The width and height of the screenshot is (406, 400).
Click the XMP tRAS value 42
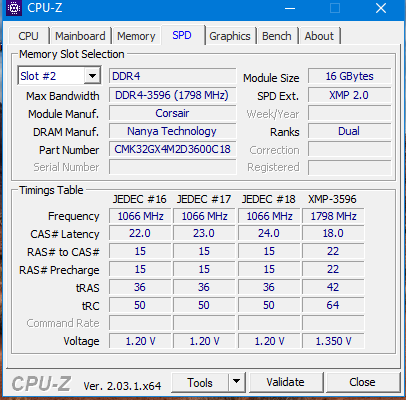pyautogui.click(x=333, y=287)
